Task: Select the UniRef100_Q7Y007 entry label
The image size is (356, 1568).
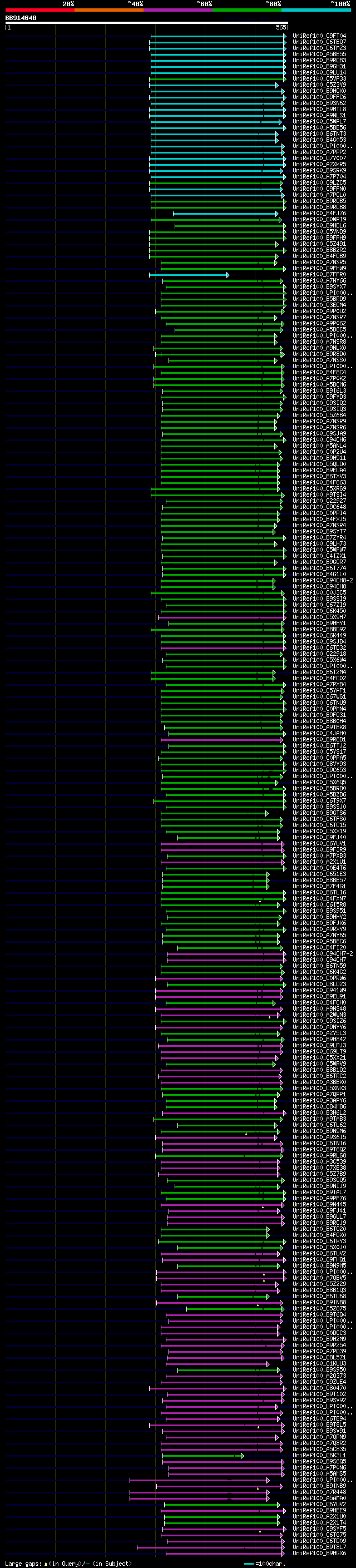Action: (319, 159)
